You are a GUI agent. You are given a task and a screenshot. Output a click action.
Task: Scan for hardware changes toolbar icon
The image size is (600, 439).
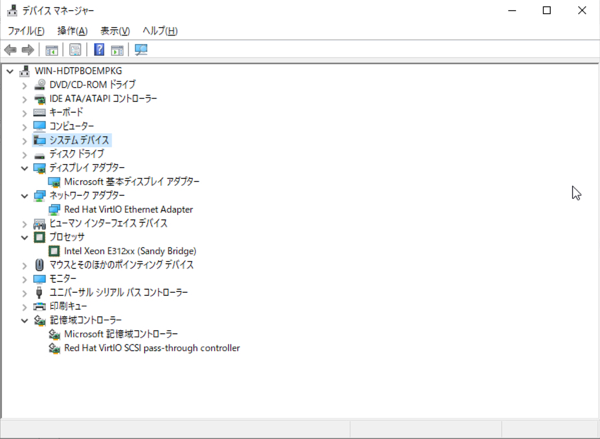(141, 50)
